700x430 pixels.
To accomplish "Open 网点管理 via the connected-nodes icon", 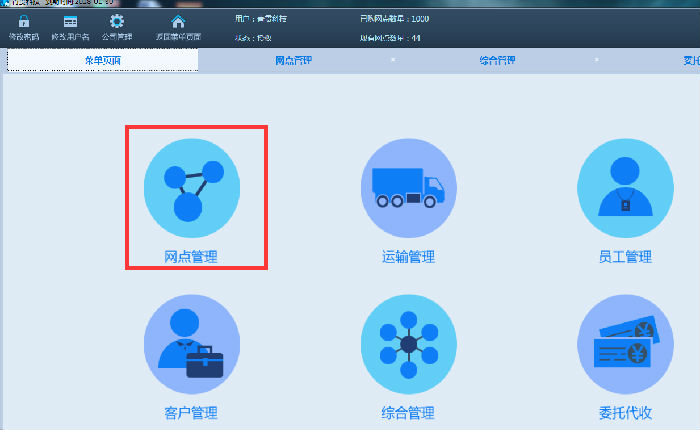I will point(192,187).
